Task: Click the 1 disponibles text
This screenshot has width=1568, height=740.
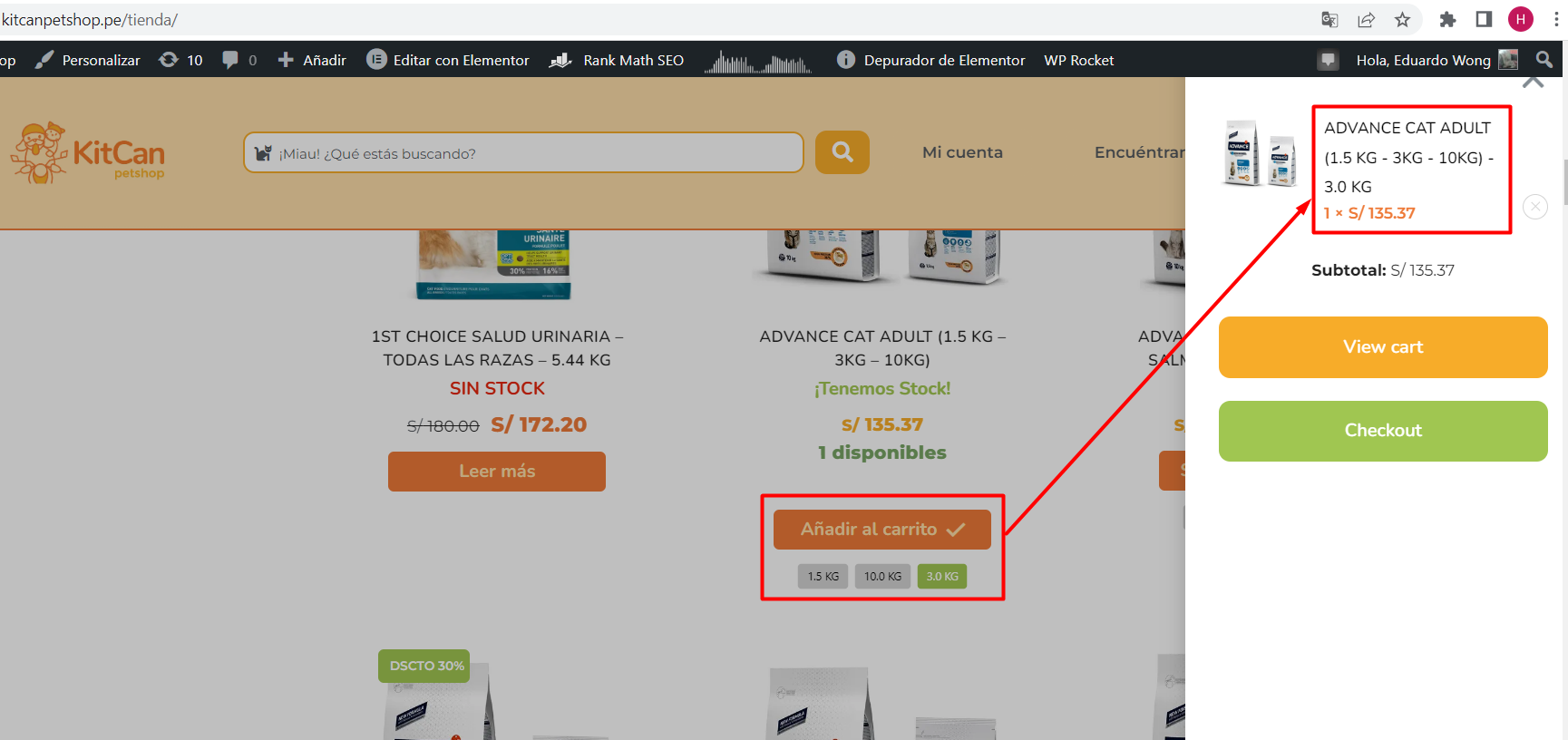Action: pos(882,453)
